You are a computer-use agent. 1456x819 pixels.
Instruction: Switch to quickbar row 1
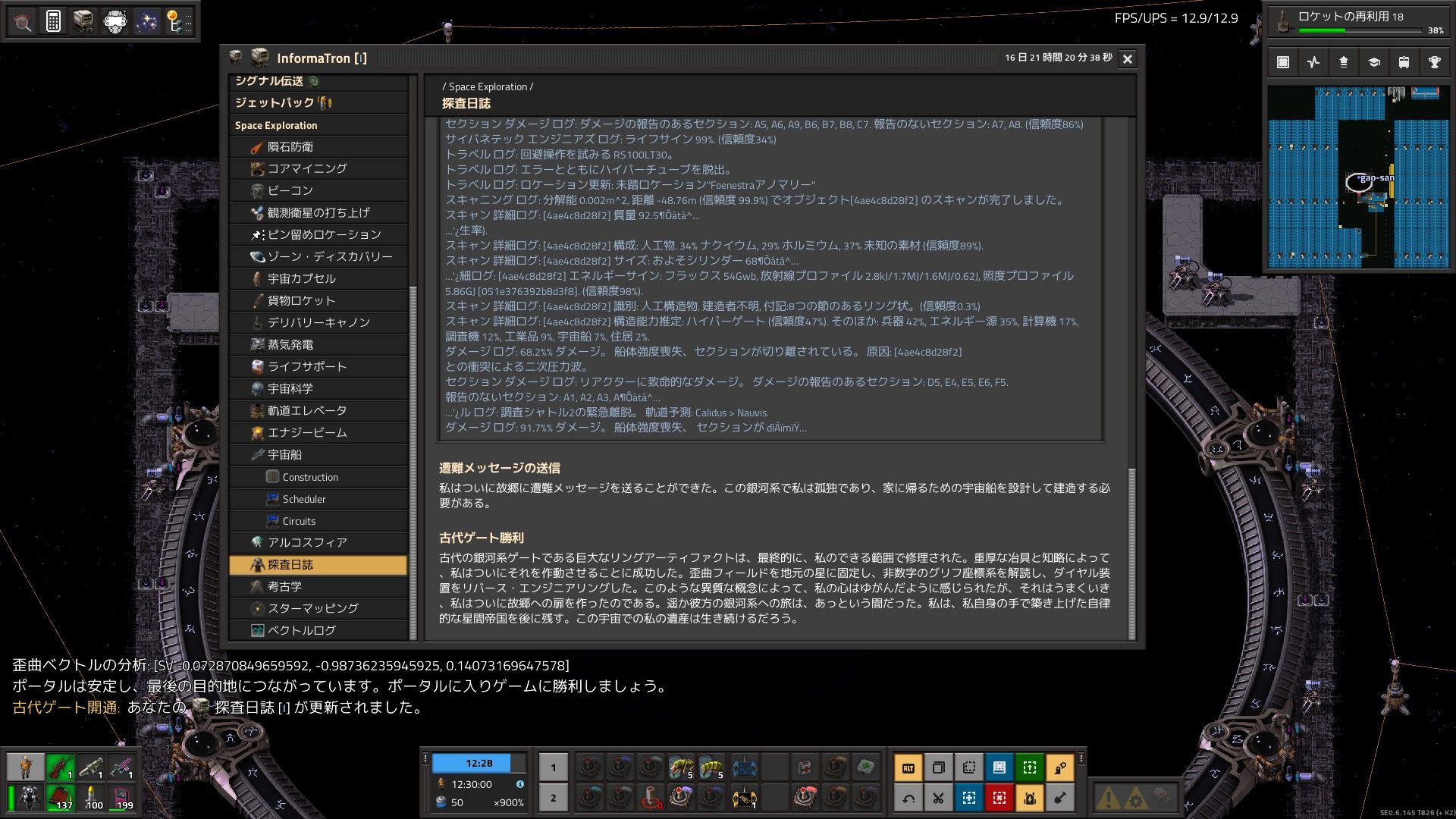553,767
